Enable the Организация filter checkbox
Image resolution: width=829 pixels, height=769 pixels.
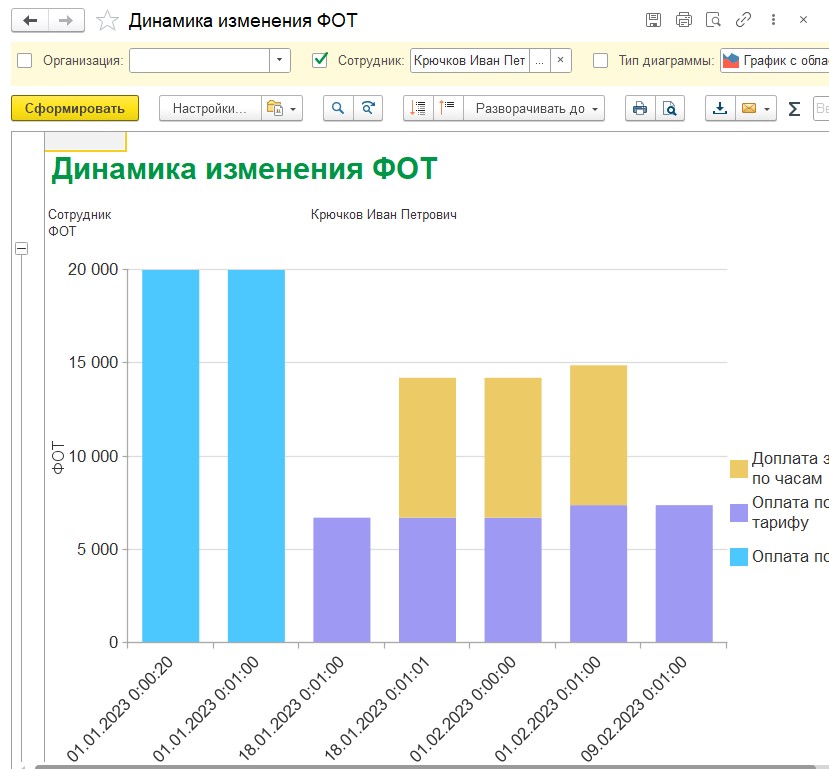click(x=24, y=60)
